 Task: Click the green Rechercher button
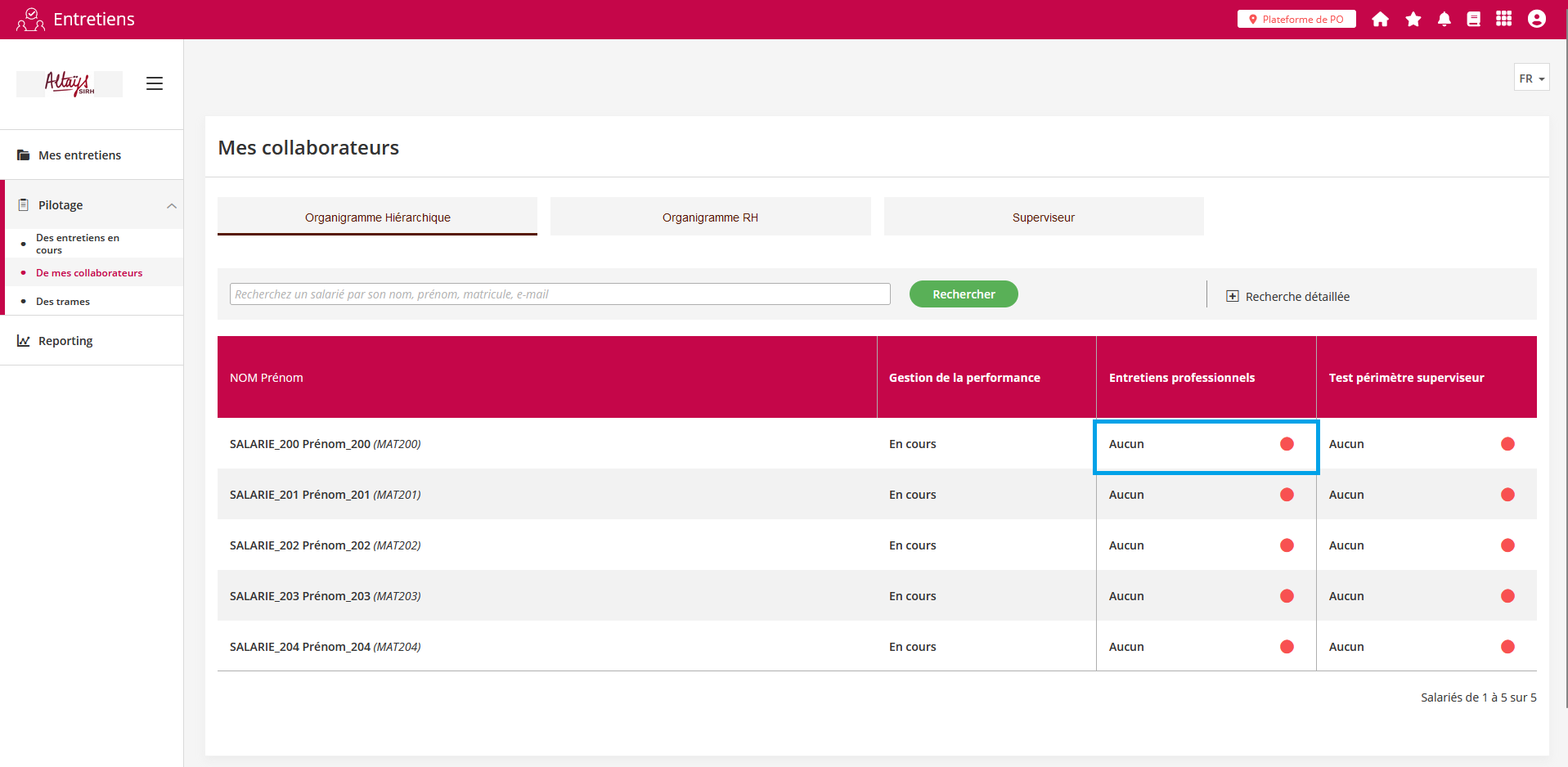(x=963, y=294)
